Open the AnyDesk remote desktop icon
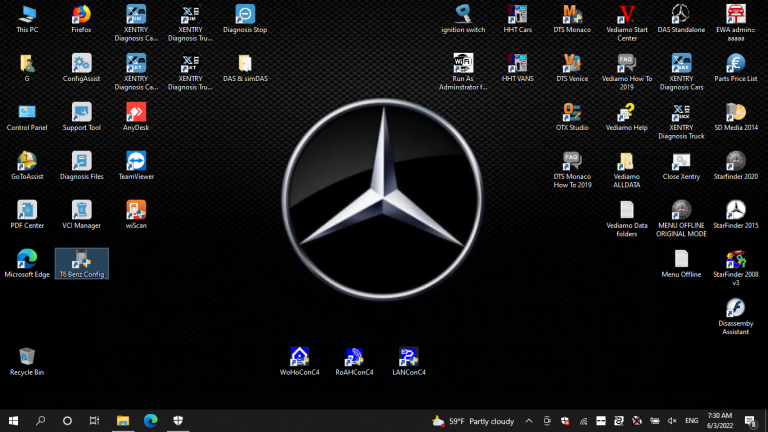Screen dimensions: 768x432 pyautogui.click(x=136, y=117)
